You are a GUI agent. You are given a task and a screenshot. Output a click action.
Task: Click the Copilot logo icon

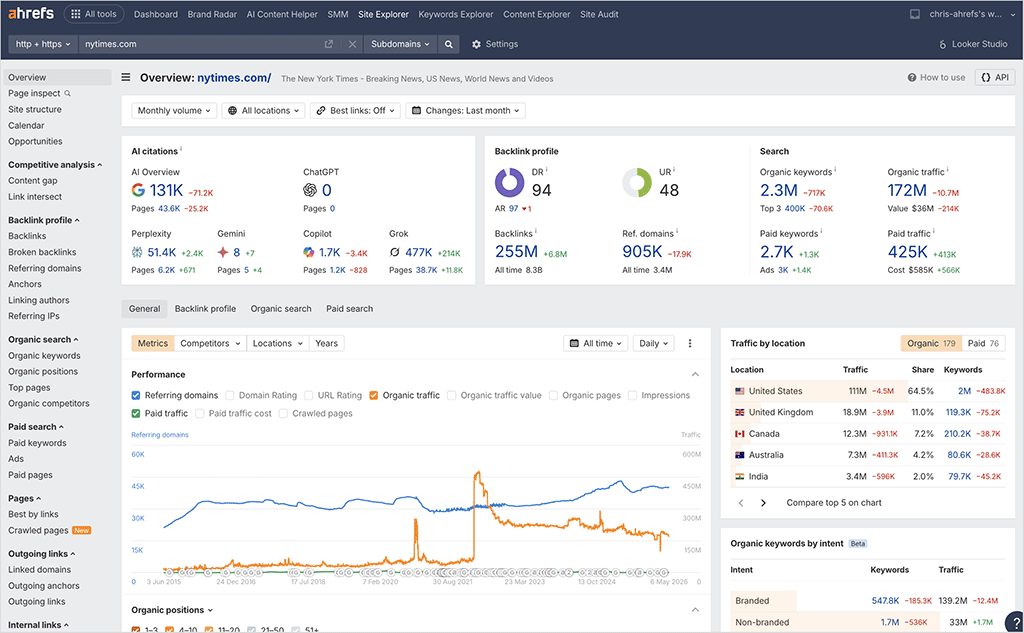click(308, 252)
